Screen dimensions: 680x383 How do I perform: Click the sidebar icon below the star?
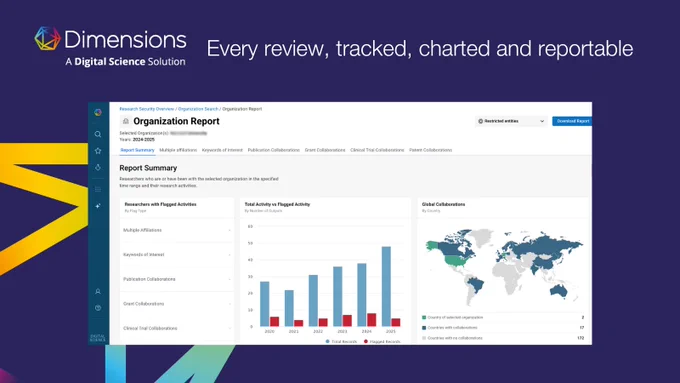point(98,167)
